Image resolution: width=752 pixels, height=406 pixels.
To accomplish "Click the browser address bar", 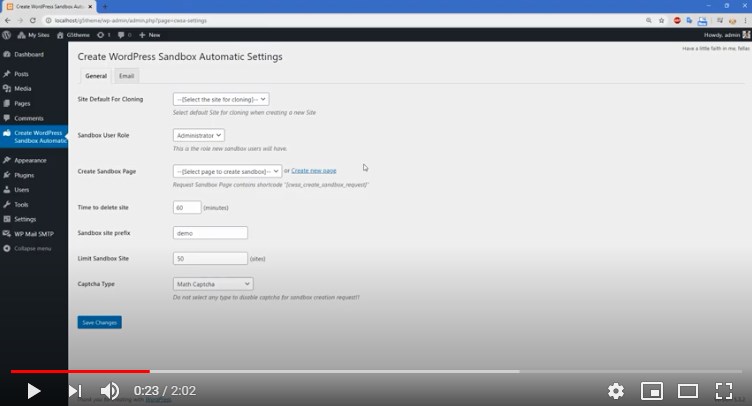I will coord(345,21).
